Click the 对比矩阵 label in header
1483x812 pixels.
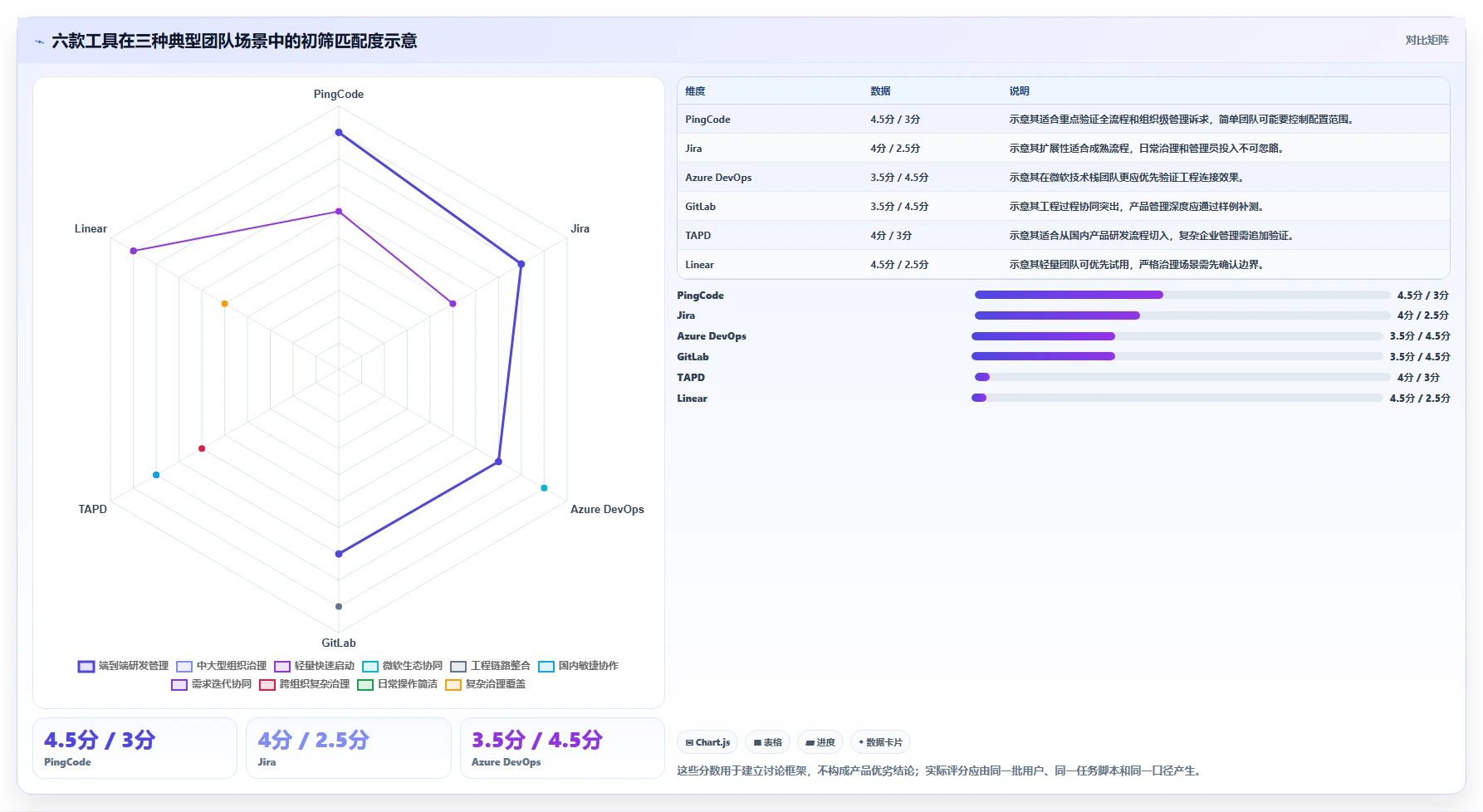(x=1427, y=40)
